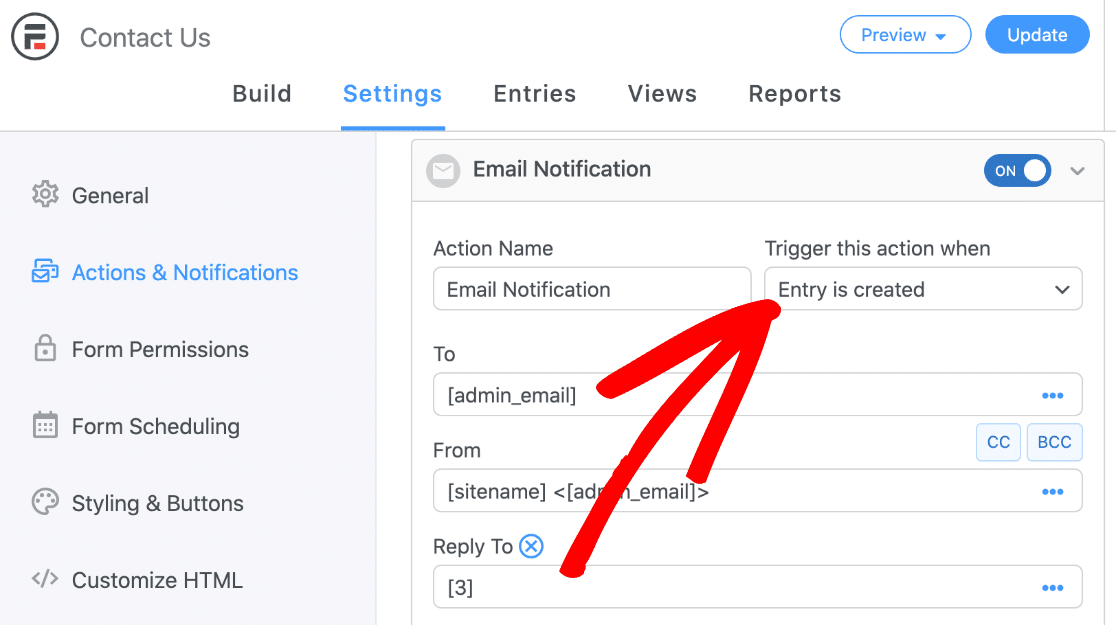
Task: Open the General settings via gear icon
Action: pos(44,195)
